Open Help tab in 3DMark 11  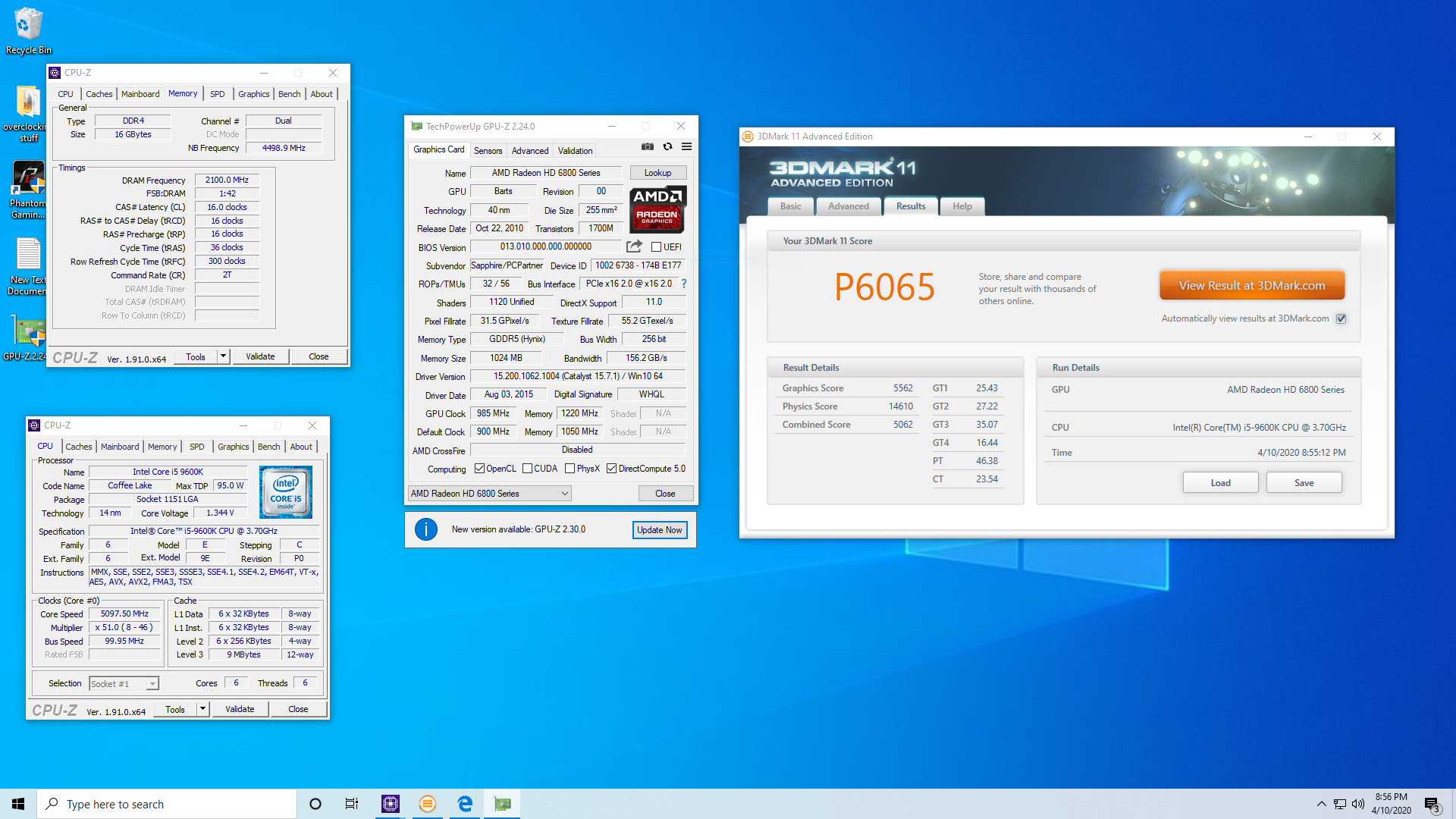pos(962,206)
